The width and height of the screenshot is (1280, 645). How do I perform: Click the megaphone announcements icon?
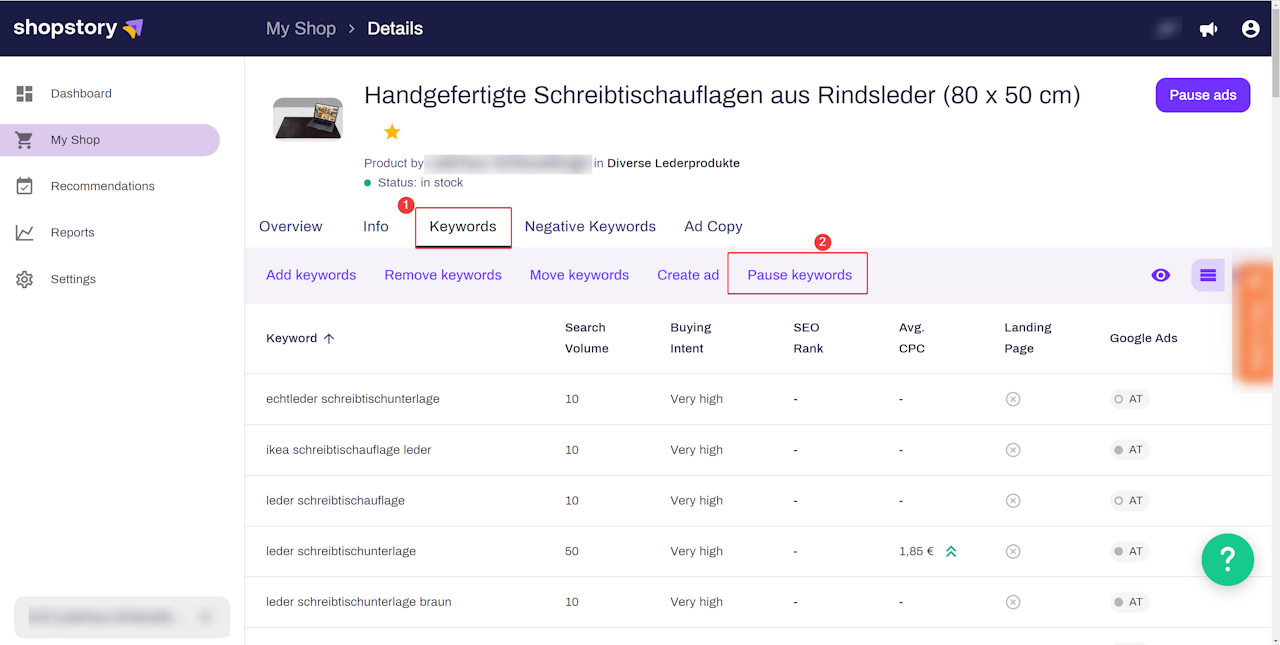point(1208,29)
